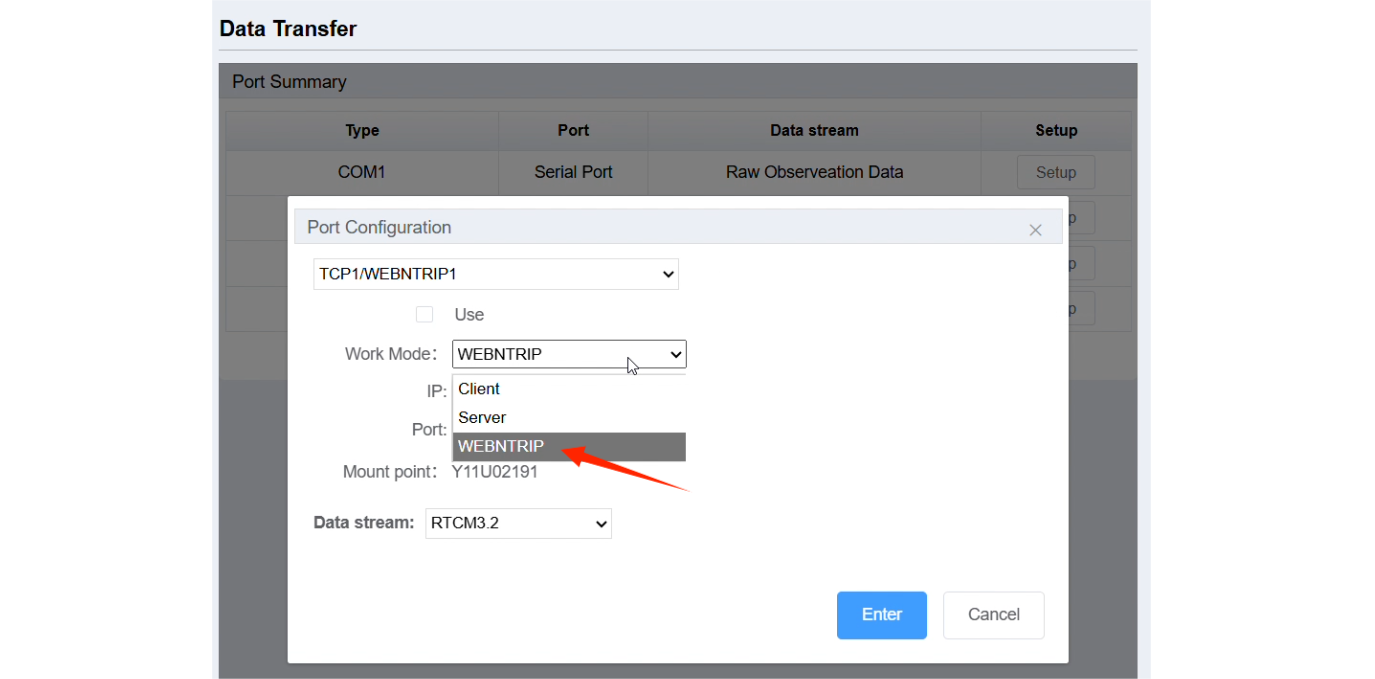Enable the Use checkbox
This screenshot has width=1375, height=679.
tap(425, 314)
